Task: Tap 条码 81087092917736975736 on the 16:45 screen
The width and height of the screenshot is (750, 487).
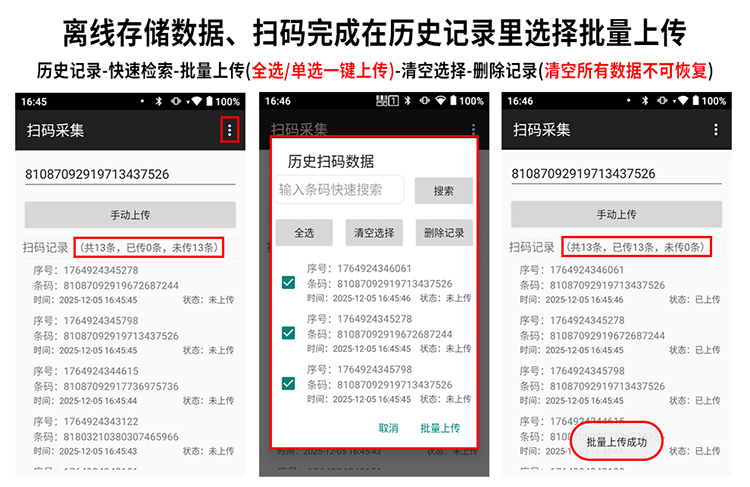Action: click(x=106, y=386)
